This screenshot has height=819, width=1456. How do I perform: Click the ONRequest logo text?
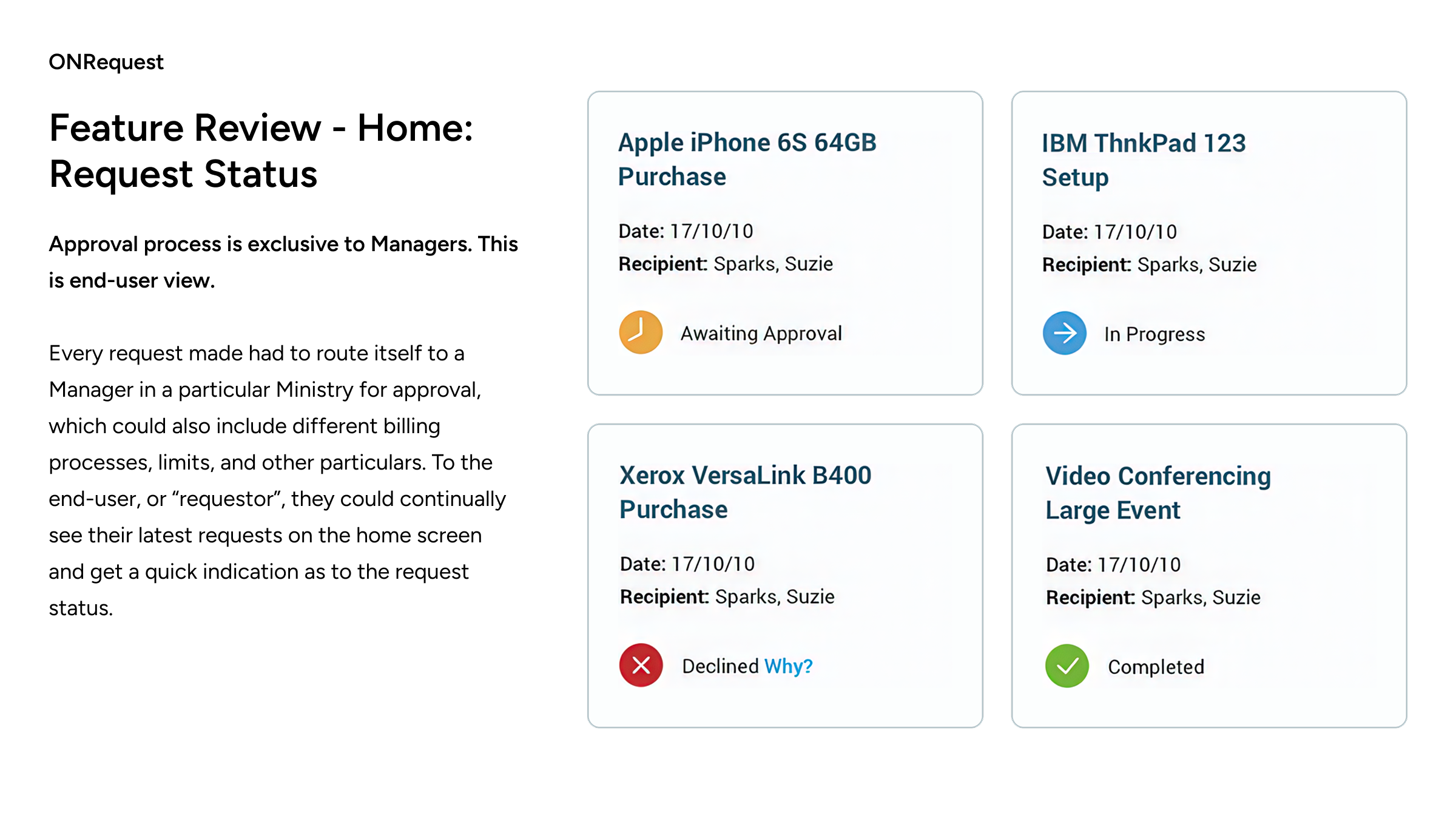pyautogui.click(x=106, y=62)
